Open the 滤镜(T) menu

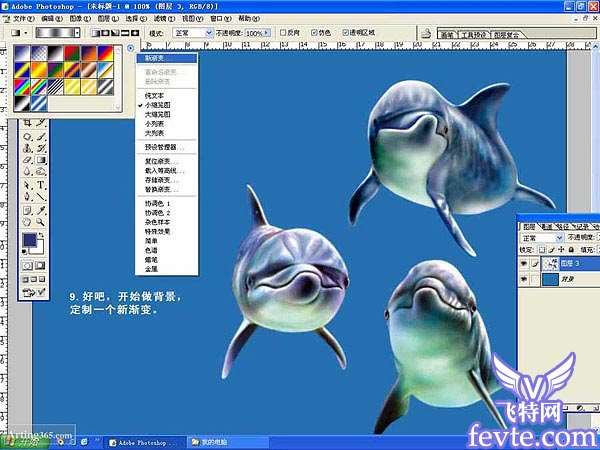(164, 19)
